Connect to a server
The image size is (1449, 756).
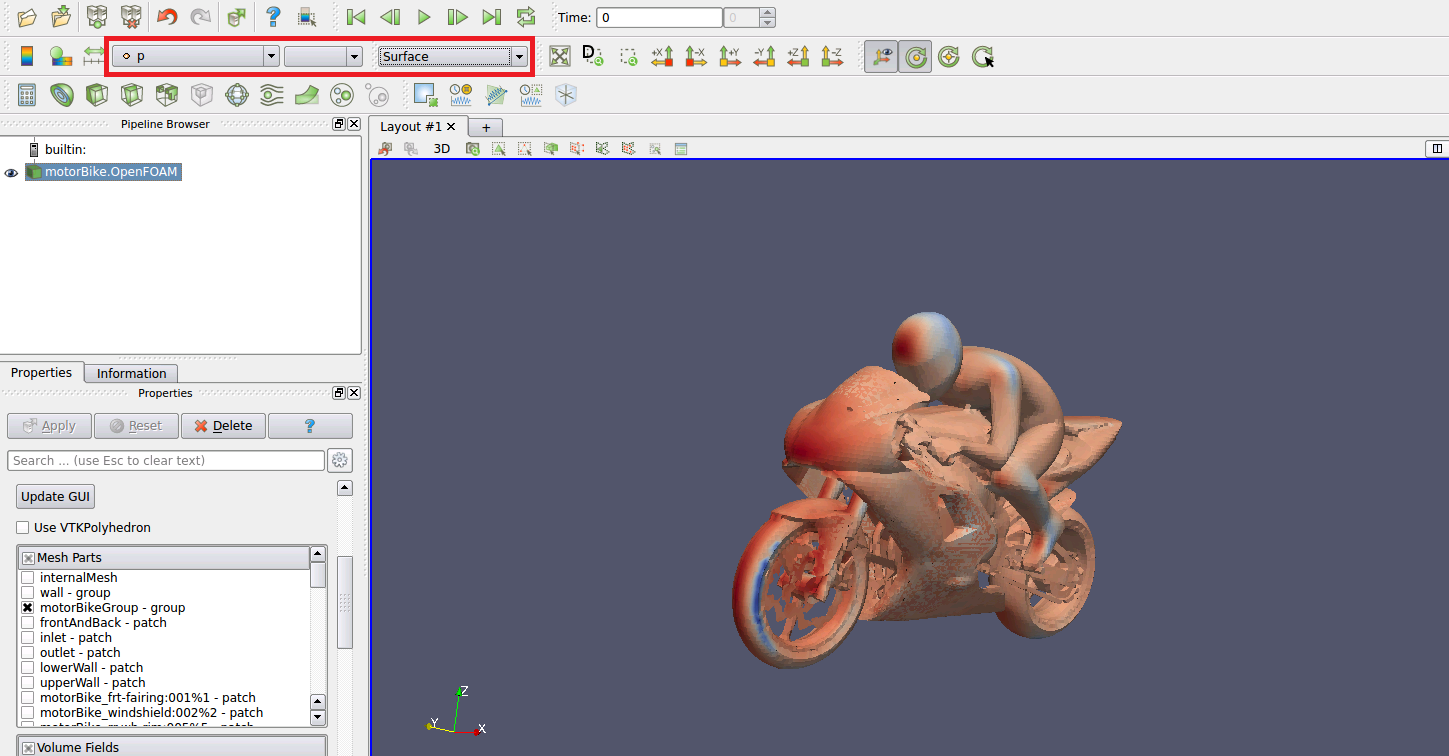click(x=97, y=17)
